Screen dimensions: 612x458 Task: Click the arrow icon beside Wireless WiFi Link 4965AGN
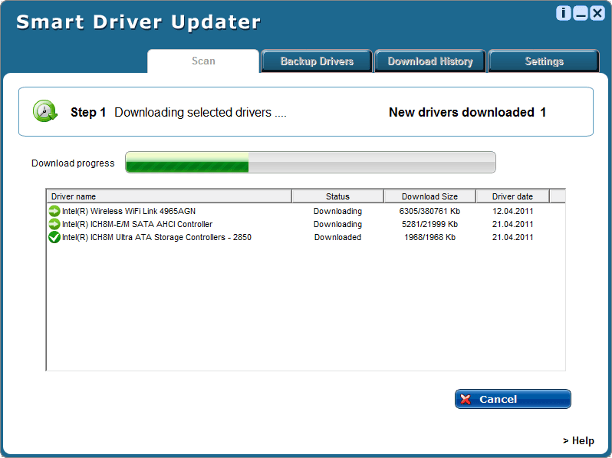[x=54, y=211]
